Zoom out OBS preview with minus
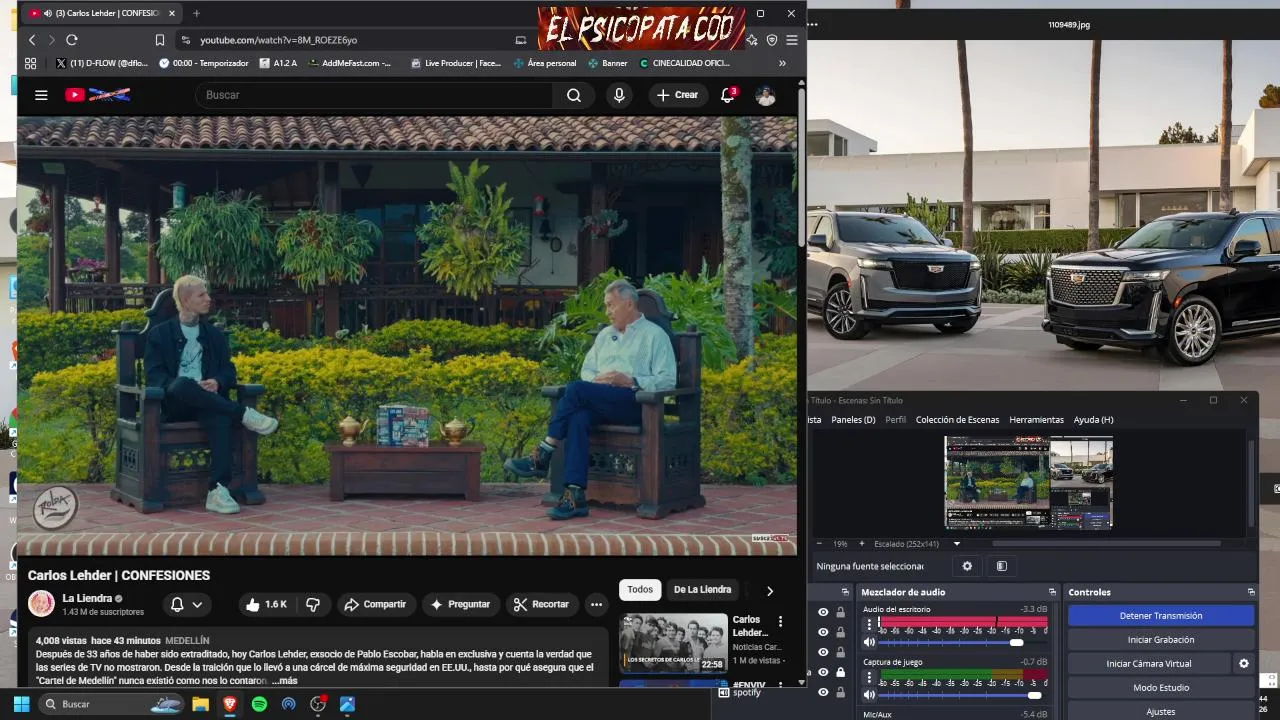The height and width of the screenshot is (720, 1280). pos(819,544)
